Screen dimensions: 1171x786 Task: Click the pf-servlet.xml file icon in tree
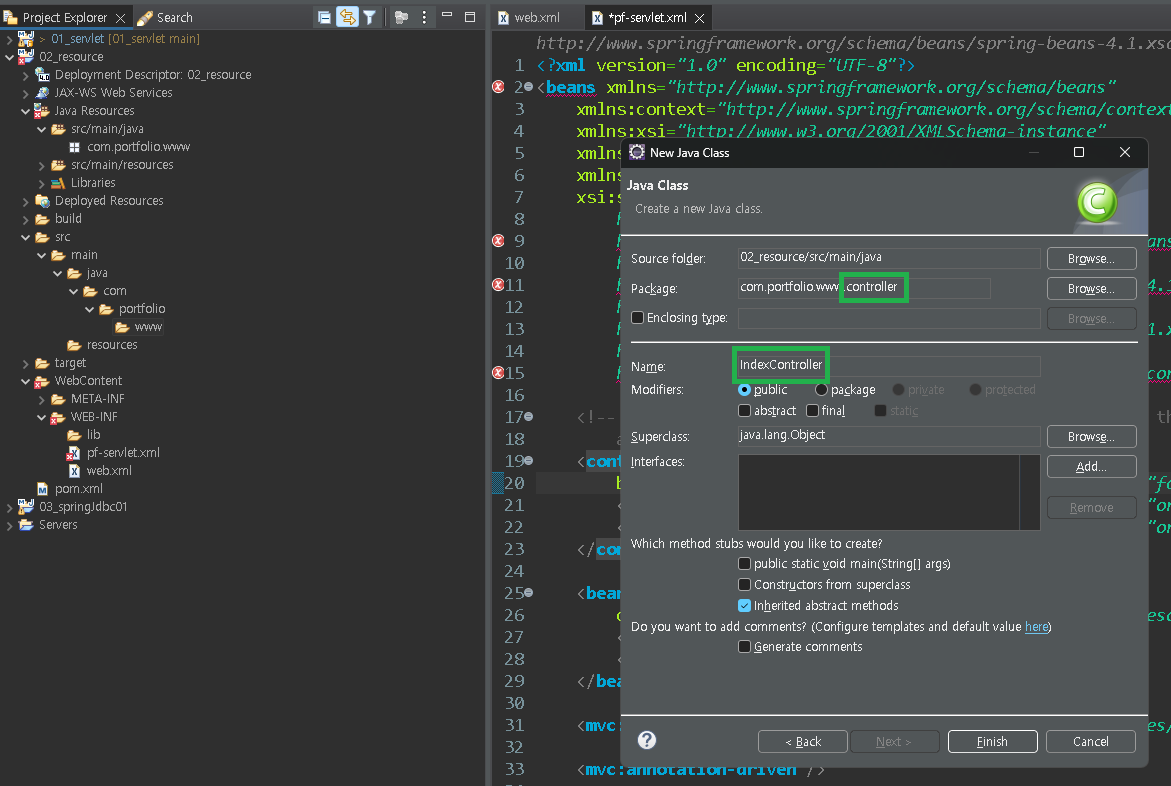tap(73, 453)
